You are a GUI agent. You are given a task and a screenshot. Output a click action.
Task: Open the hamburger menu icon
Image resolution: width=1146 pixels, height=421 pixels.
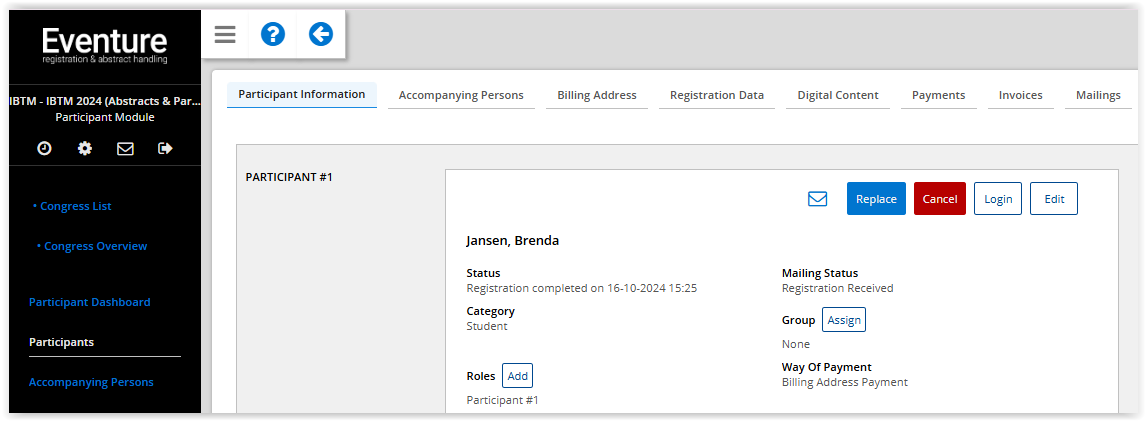(x=225, y=35)
